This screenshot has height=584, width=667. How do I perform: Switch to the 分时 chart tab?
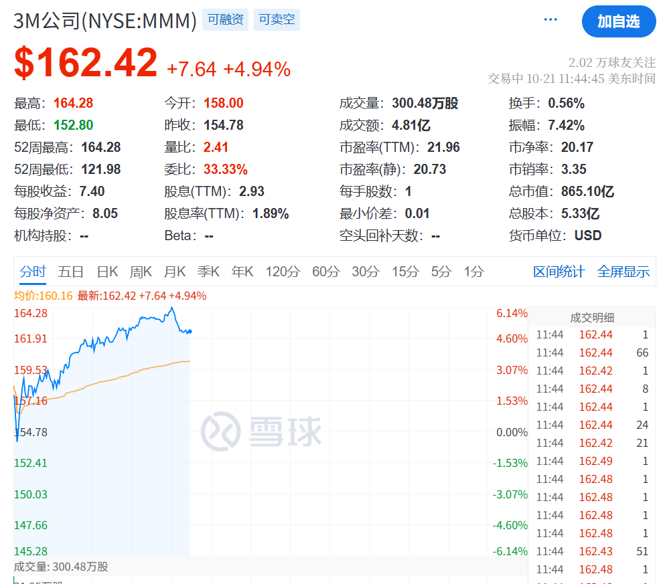33,271
